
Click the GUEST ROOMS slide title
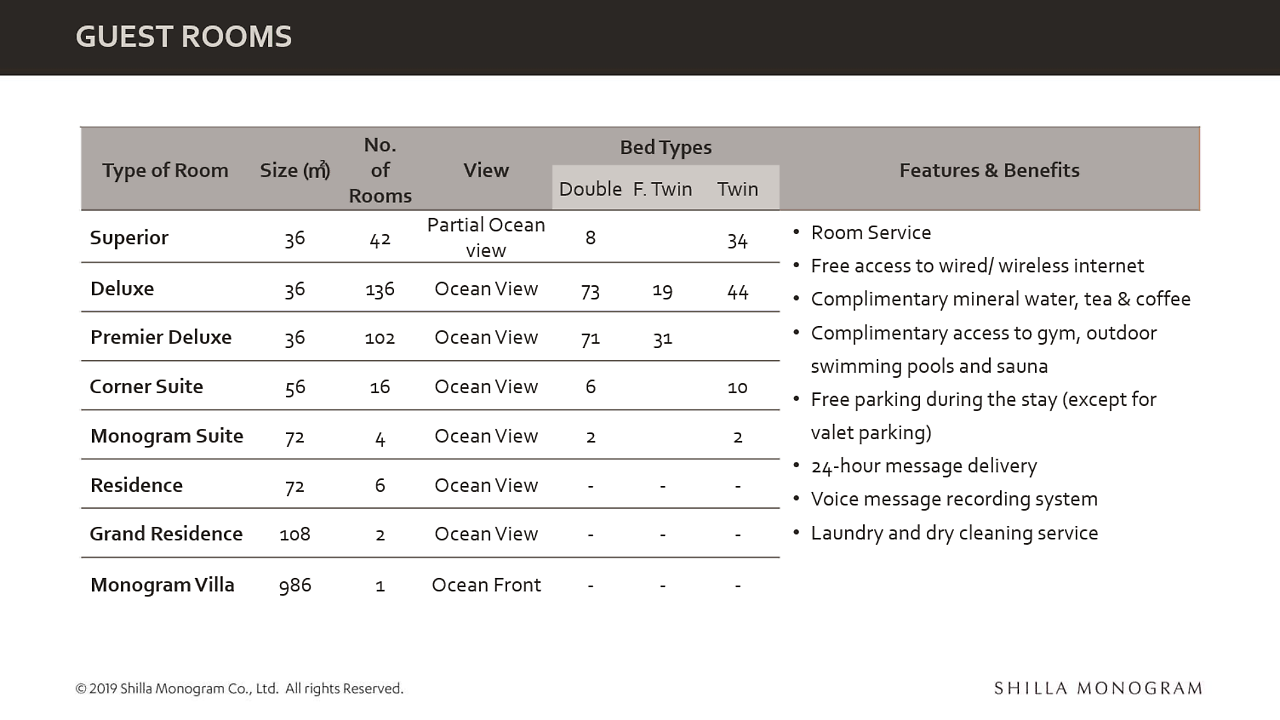(184, 37)
